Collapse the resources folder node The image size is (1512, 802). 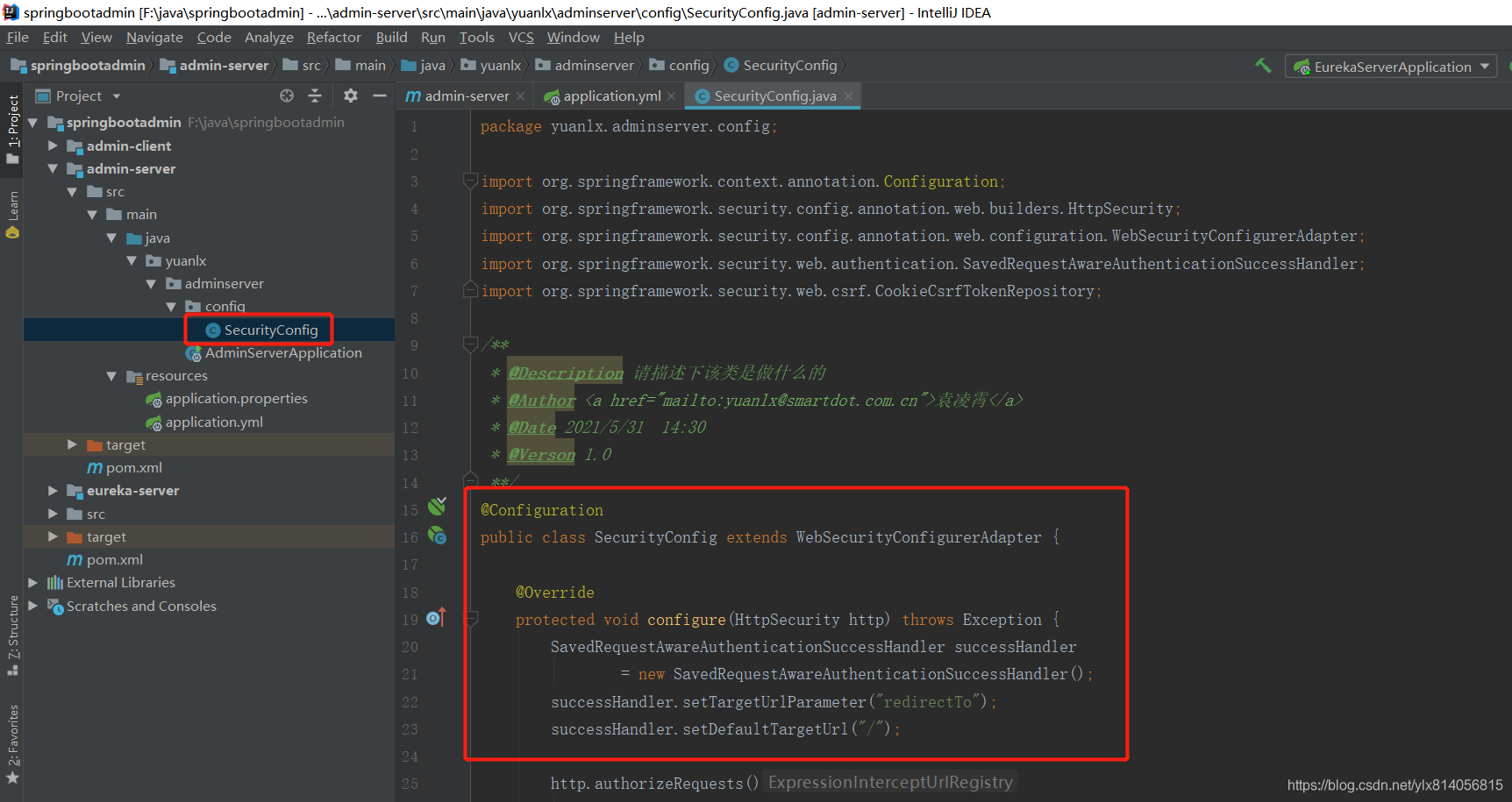[111, 376]
